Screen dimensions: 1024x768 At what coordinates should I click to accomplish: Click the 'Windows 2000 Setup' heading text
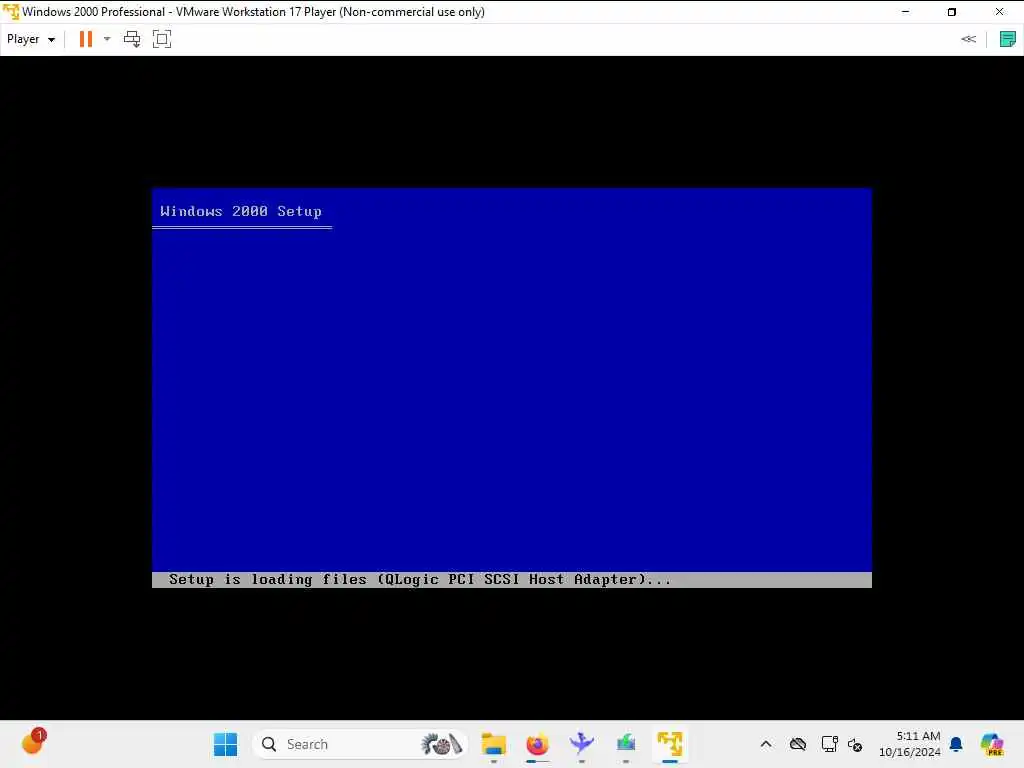(241, 211)
